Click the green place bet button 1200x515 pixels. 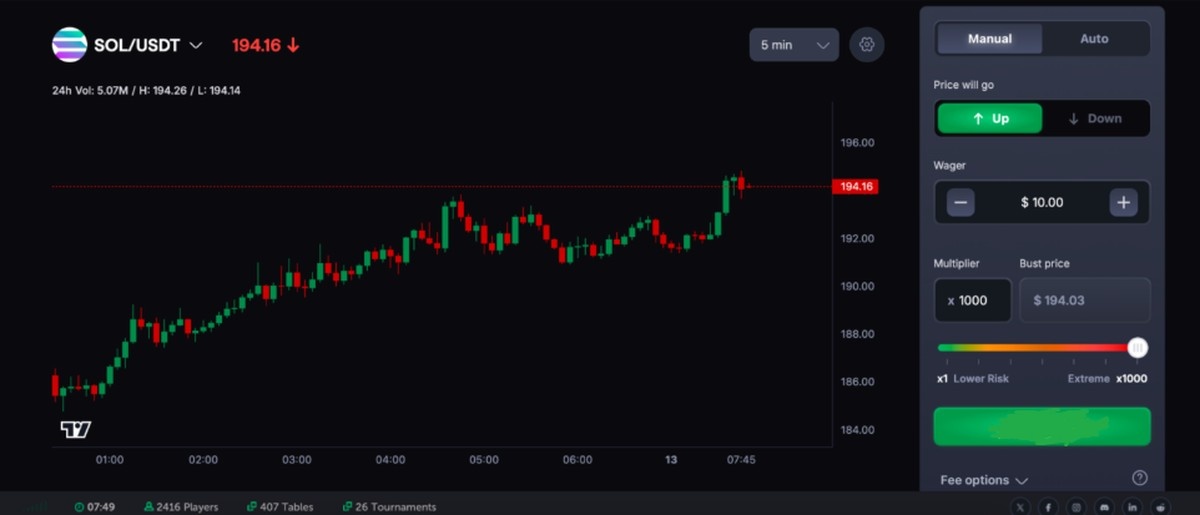click(1042, 426)
